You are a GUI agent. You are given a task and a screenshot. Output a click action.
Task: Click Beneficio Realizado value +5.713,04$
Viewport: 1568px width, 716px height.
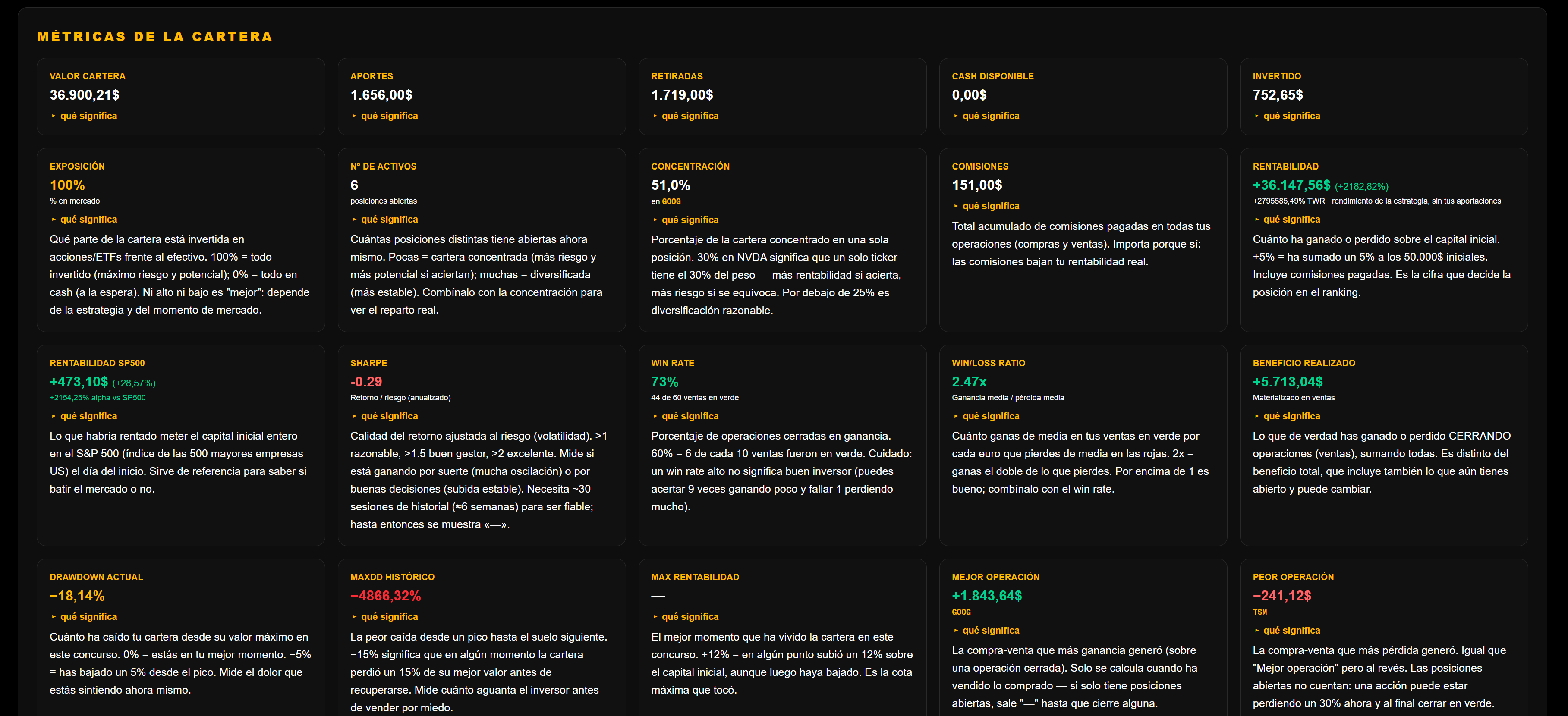1288,382
